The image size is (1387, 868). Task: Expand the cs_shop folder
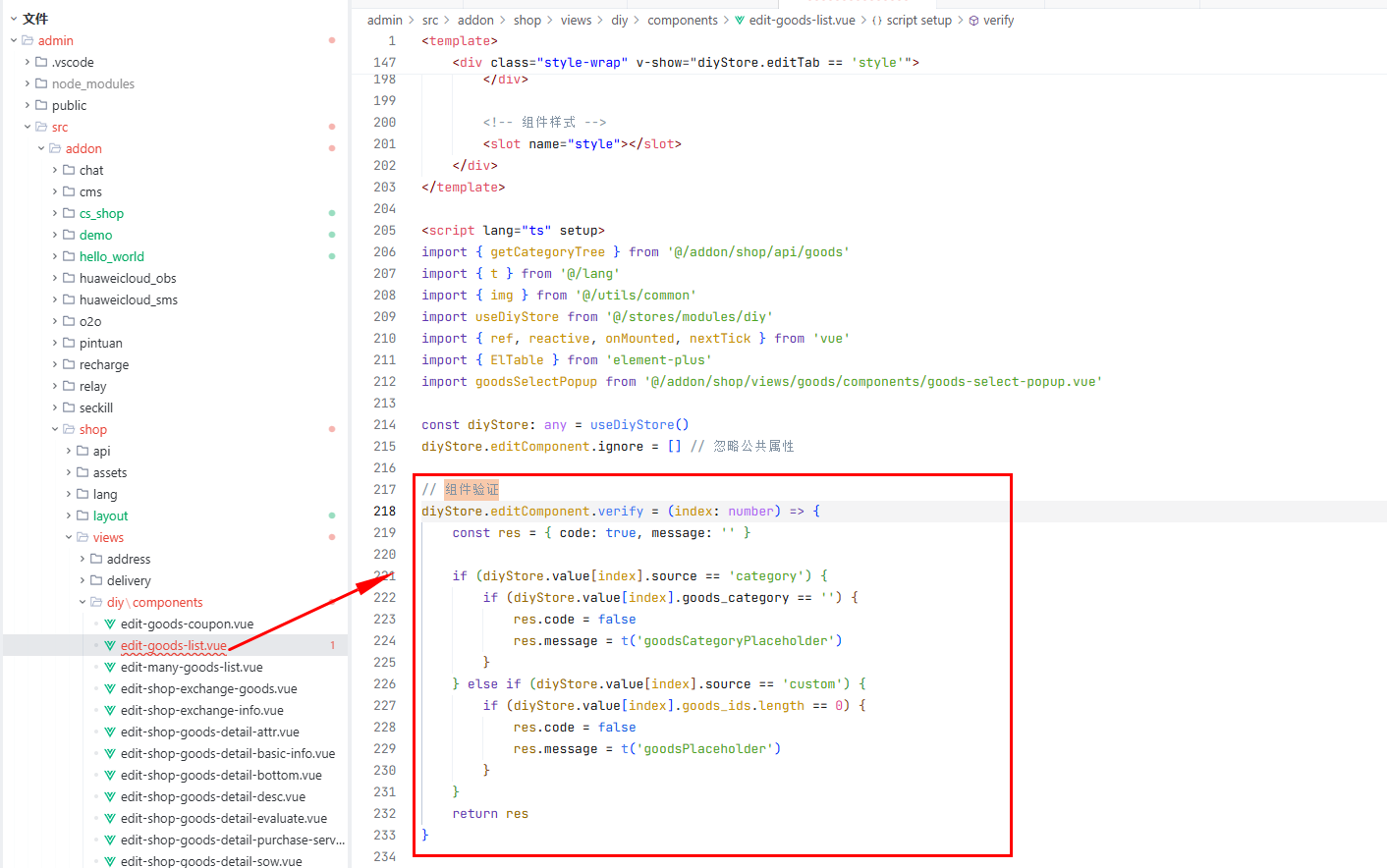click(x=55, y=214)
